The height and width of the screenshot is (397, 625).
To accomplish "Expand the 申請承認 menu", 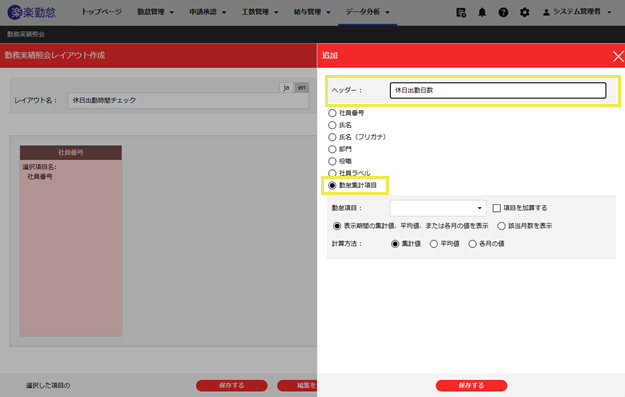I will click(208, 12).
